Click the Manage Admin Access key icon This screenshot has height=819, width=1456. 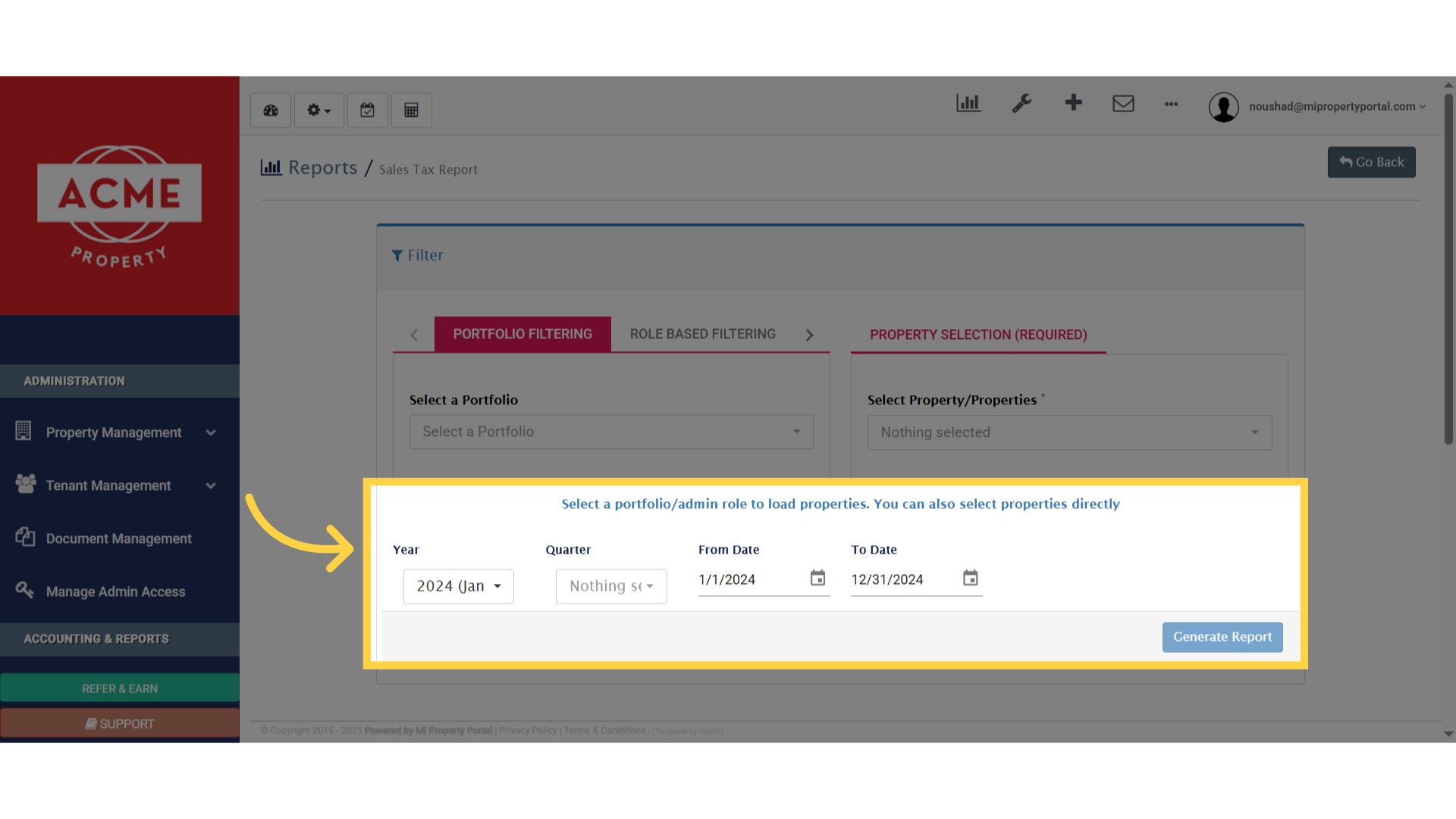[x=24, y=589]
